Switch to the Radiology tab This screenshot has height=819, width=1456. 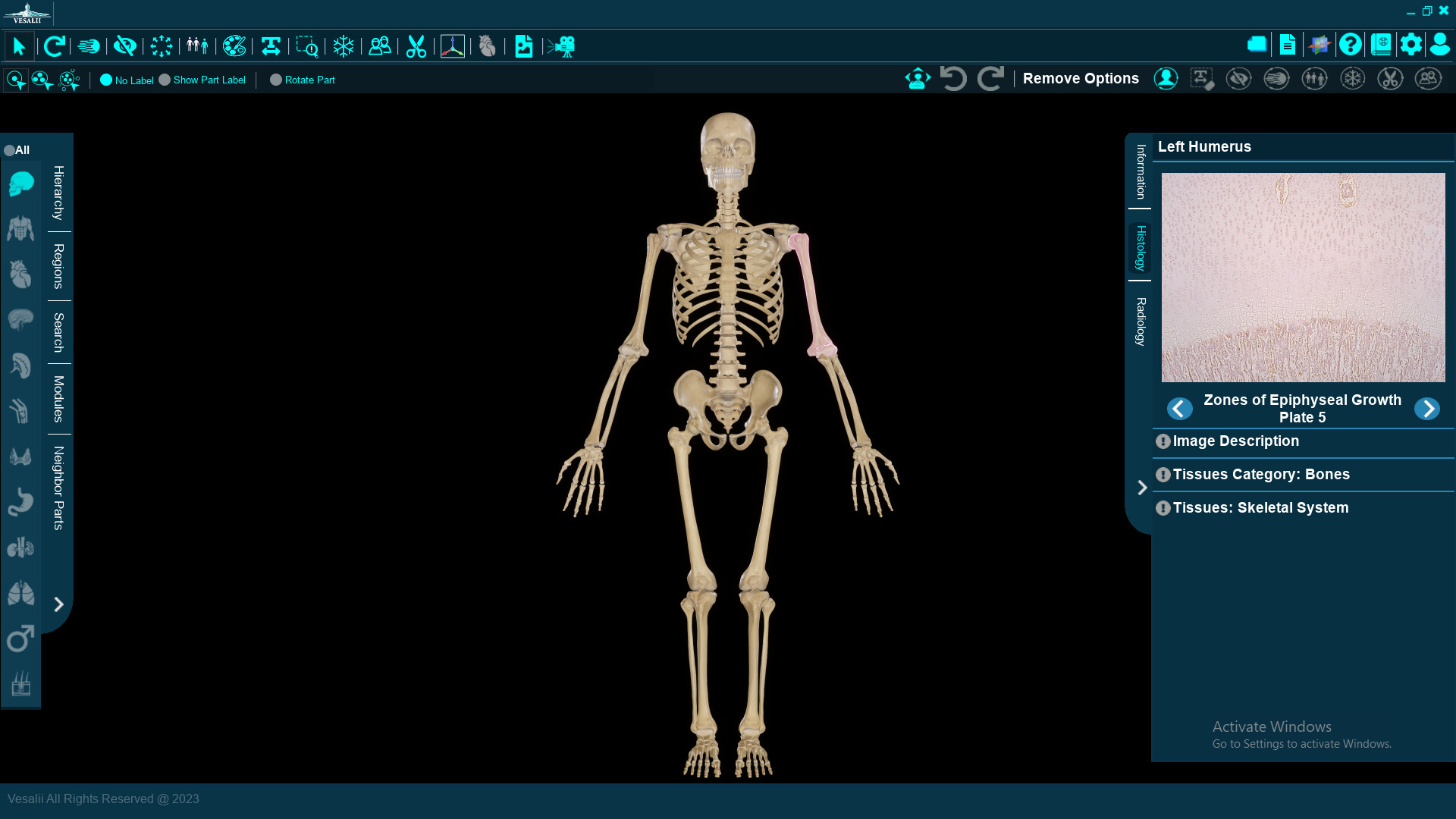click(x=1139, y=324)
